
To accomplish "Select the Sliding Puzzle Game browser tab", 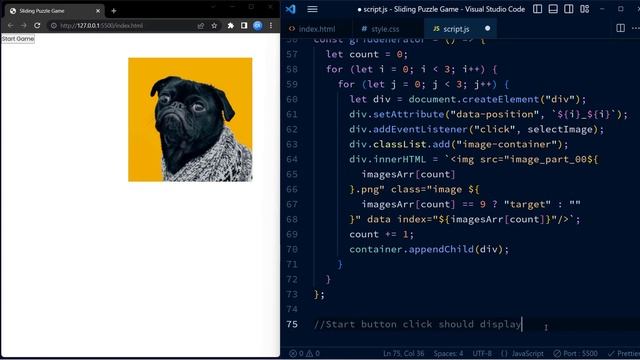I will (x=53, y=11).
